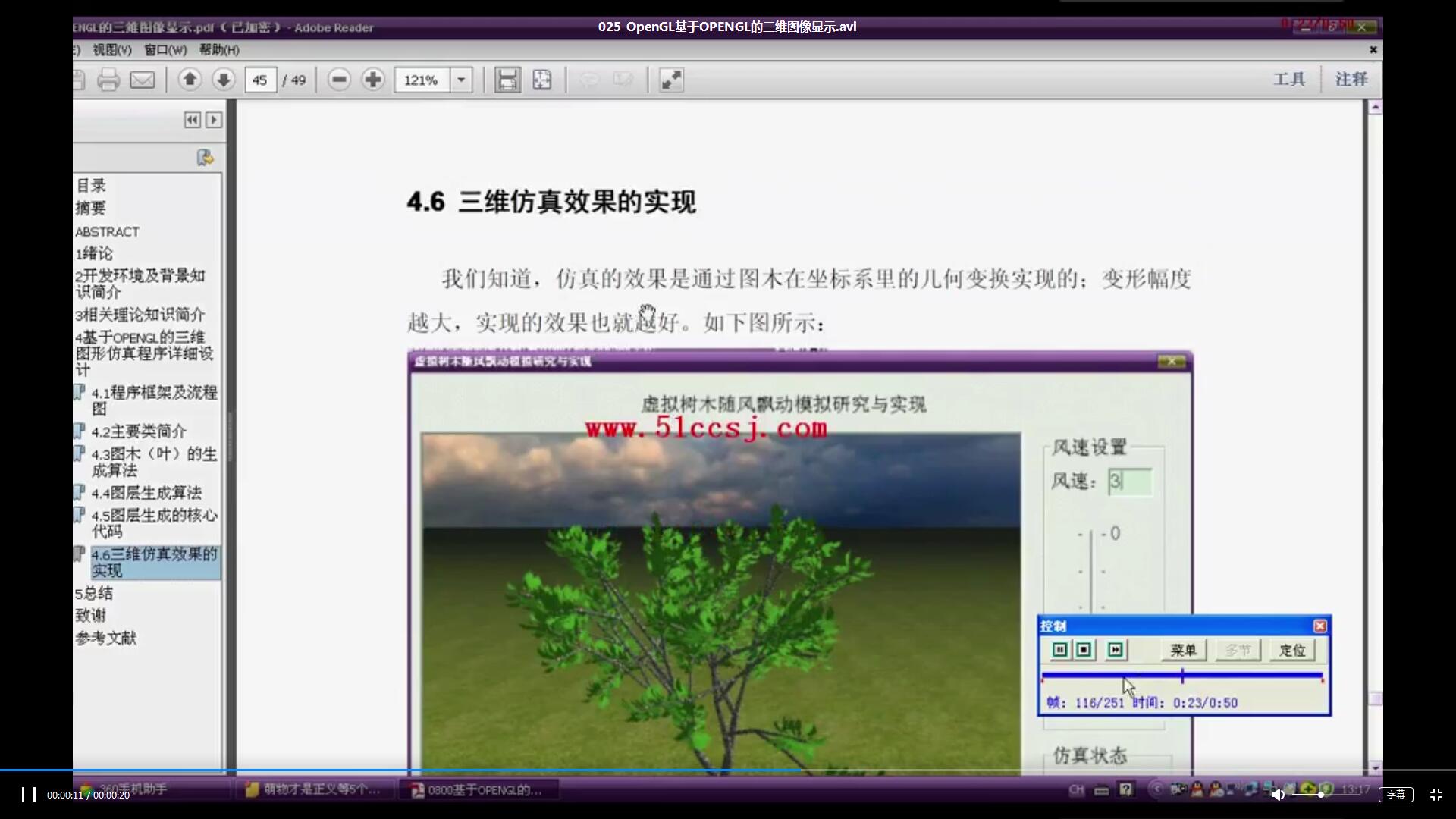Open the zoom percentage dropdown arrow
Viewport: 1456px width, 819px height.
pyautogui.click(x=461, y=80)
